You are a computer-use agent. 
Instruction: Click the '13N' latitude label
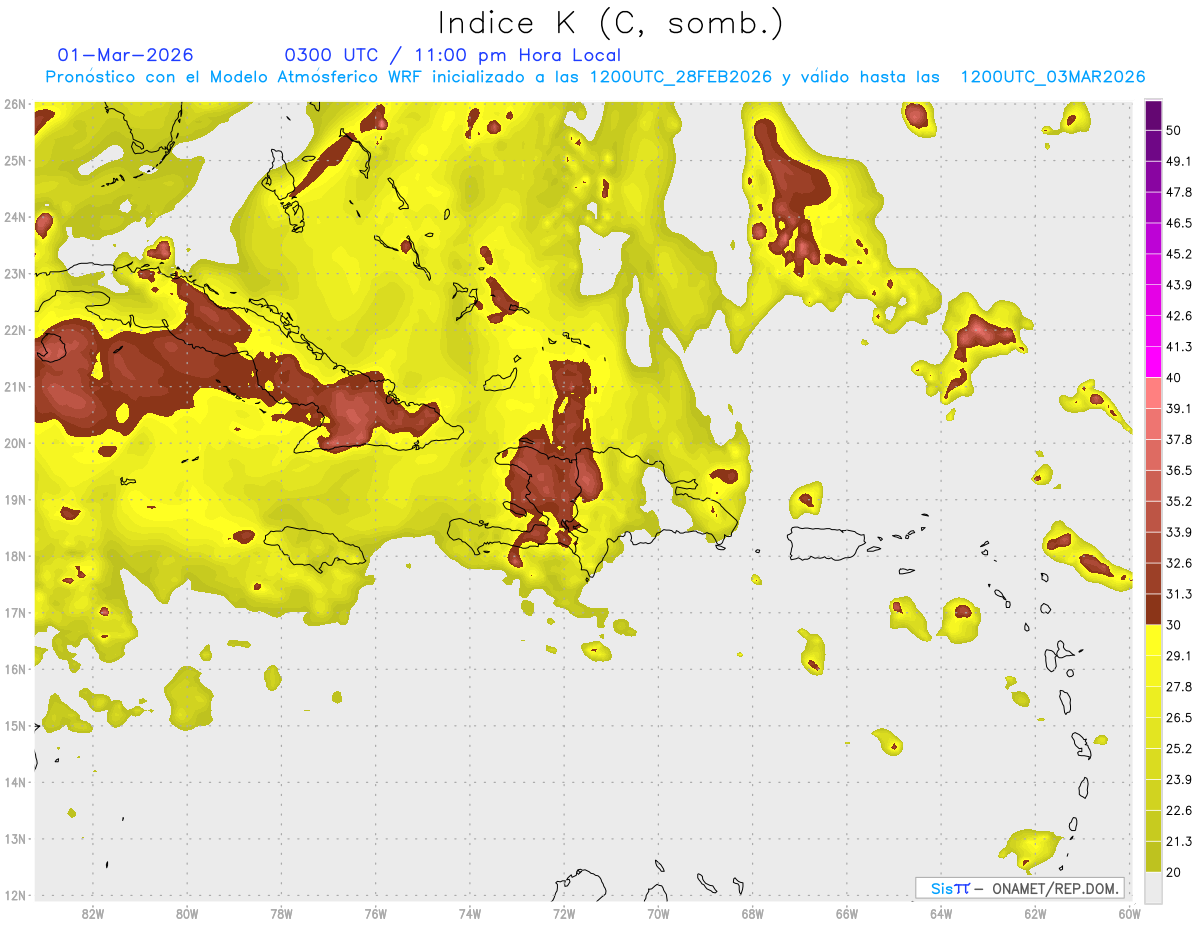[x=15, y=839]
